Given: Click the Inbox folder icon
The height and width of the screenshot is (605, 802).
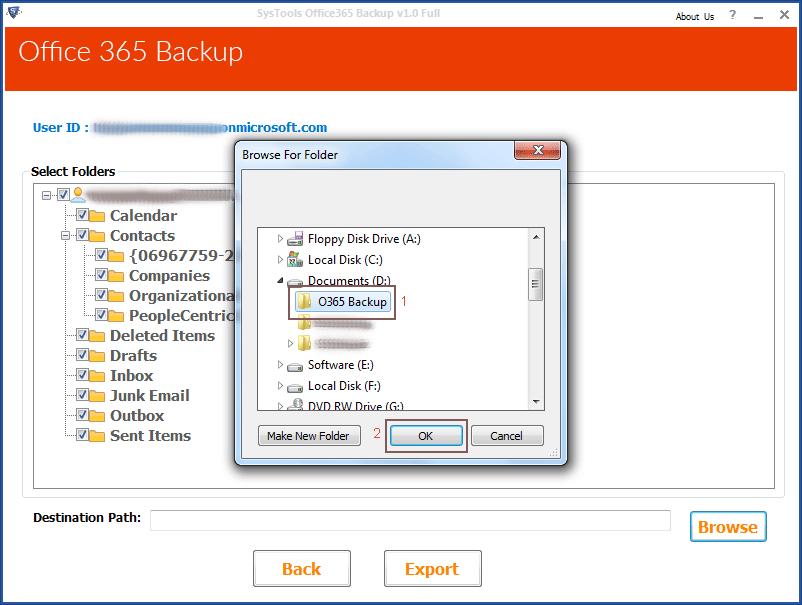Looking at the screenshot, I should 98,376.
